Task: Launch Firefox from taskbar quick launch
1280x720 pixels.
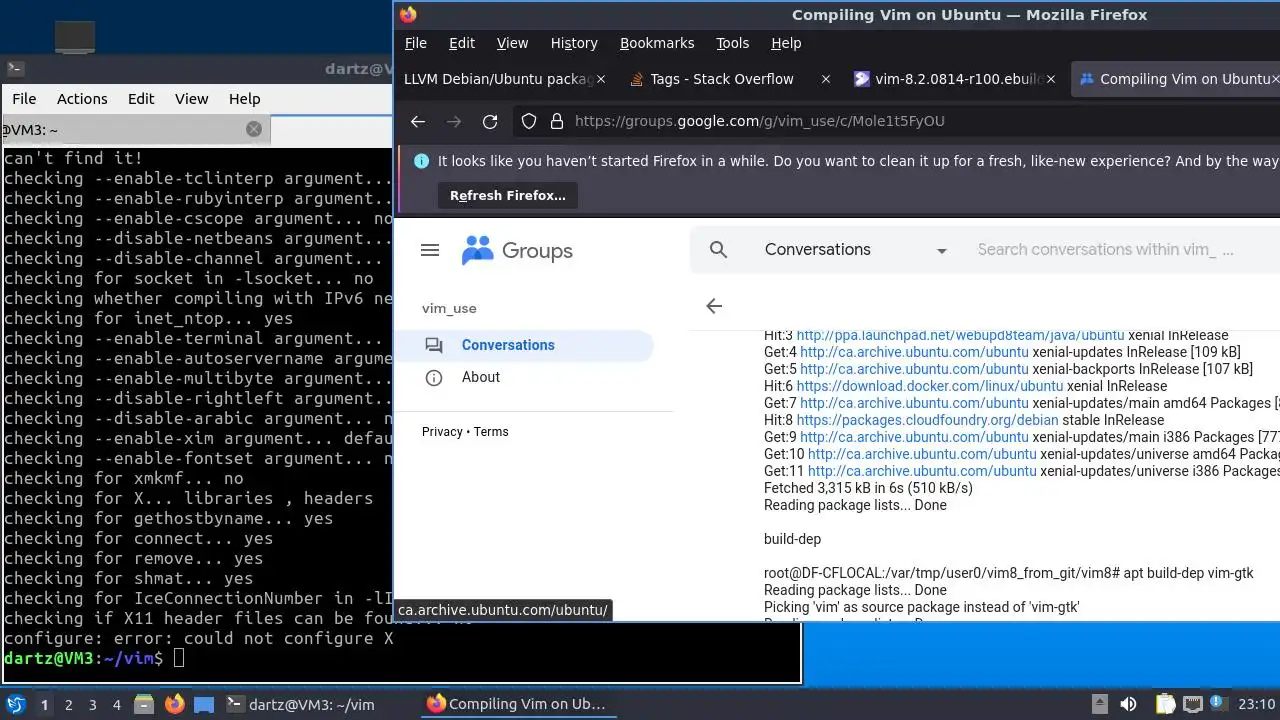Action: click(174, 704)
